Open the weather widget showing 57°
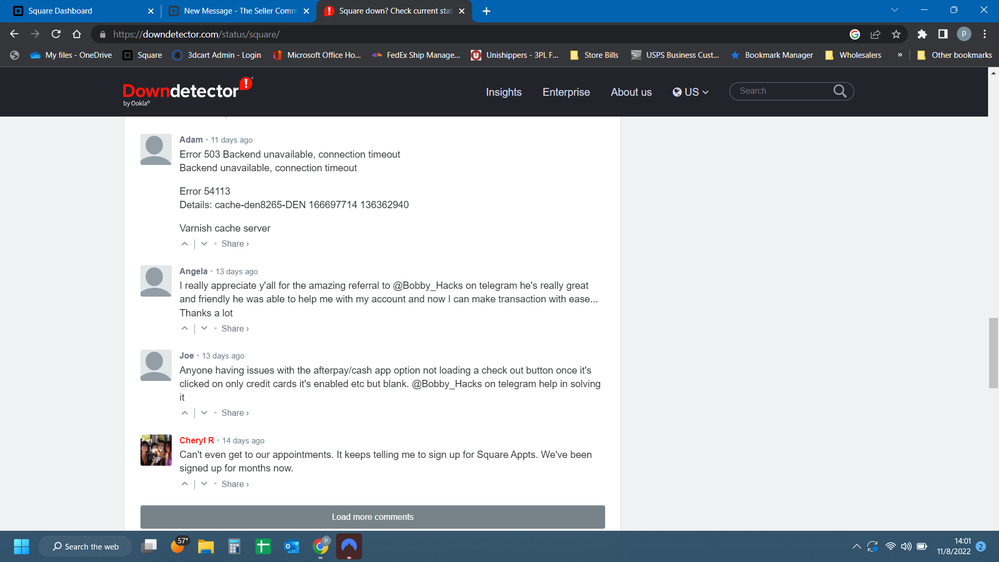Viewport: 999px width, 562px height. click(x=178, y=545)
